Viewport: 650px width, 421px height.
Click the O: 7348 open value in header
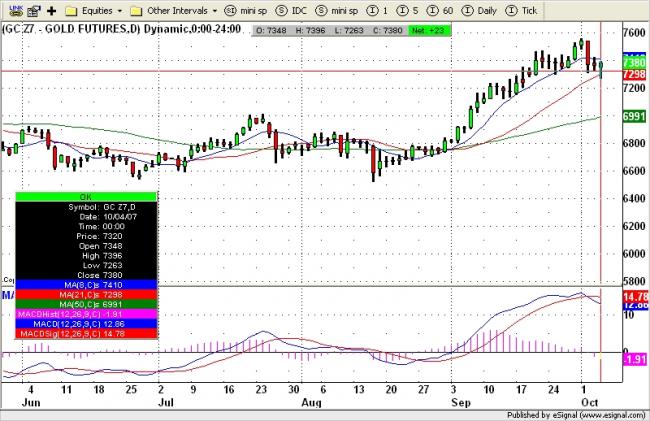[x=271, y=30]
